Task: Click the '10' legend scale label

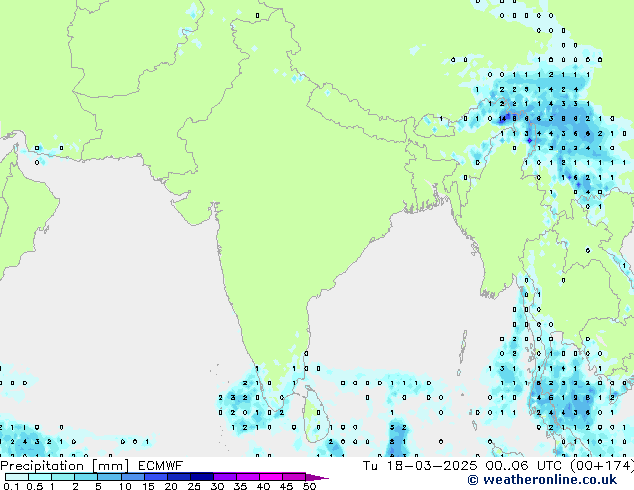Action: tap(125, 486)
